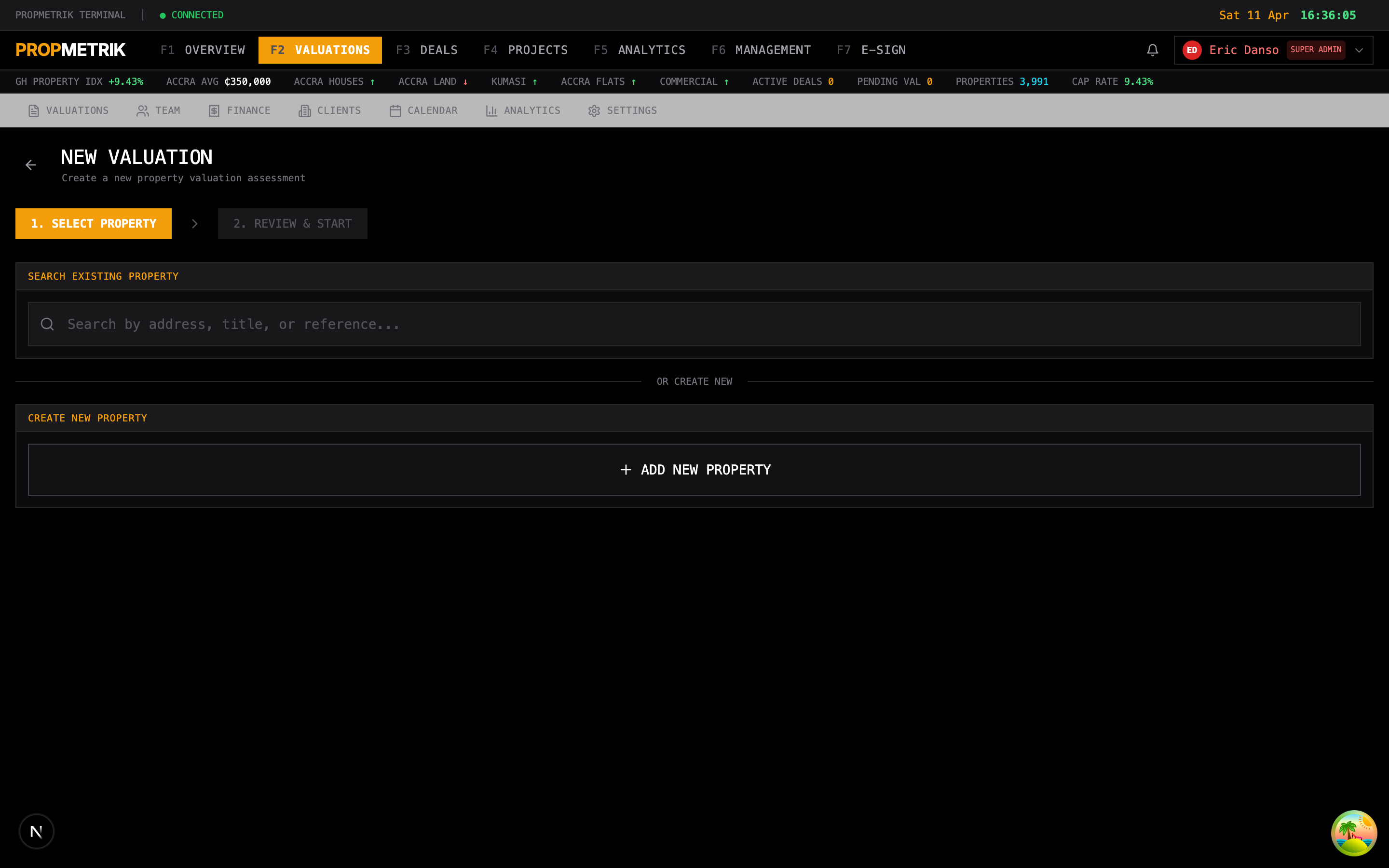Click the chevron between wizard steps

coord(194,224)
